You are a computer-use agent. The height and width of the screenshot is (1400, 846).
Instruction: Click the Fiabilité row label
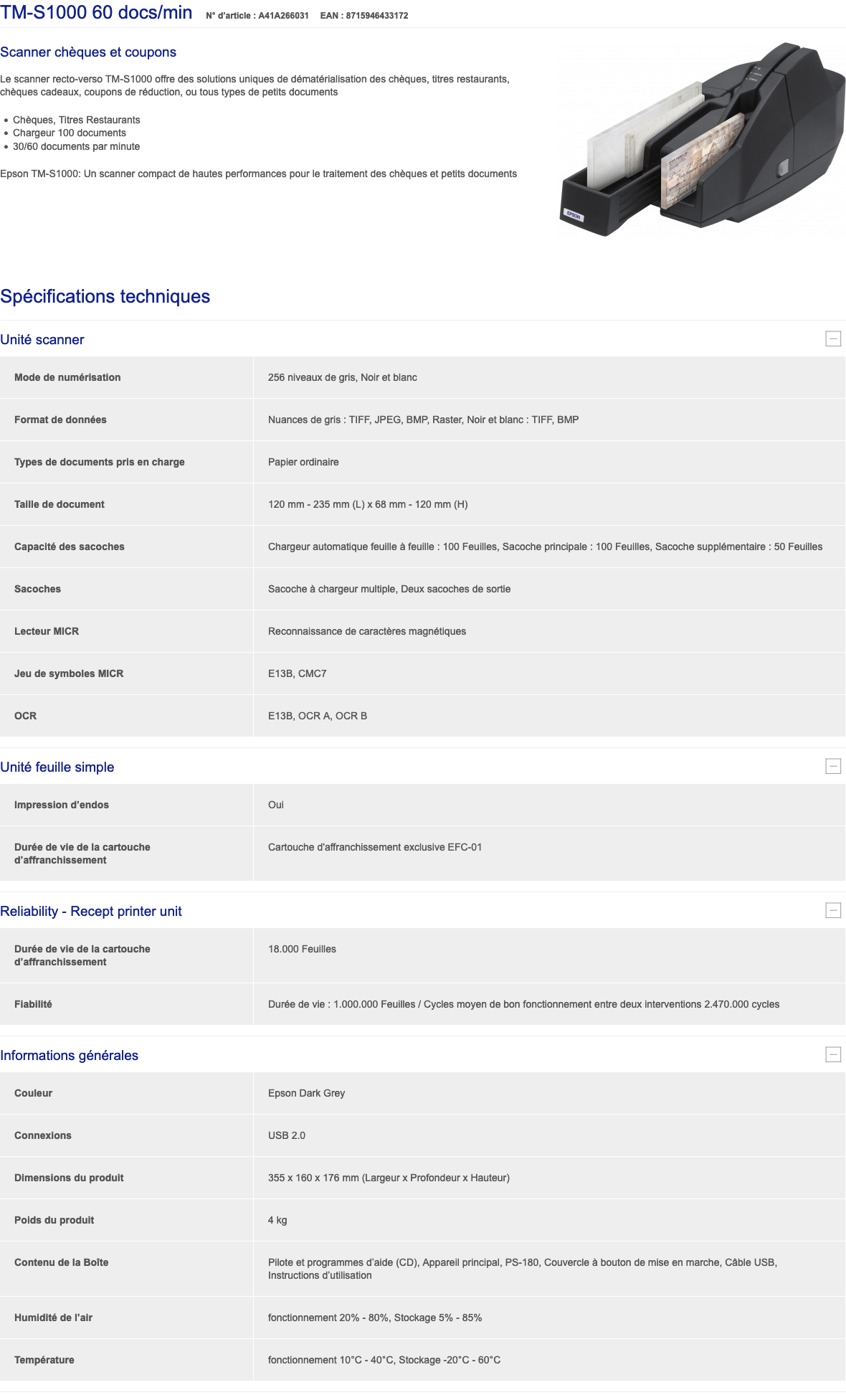33,1004
